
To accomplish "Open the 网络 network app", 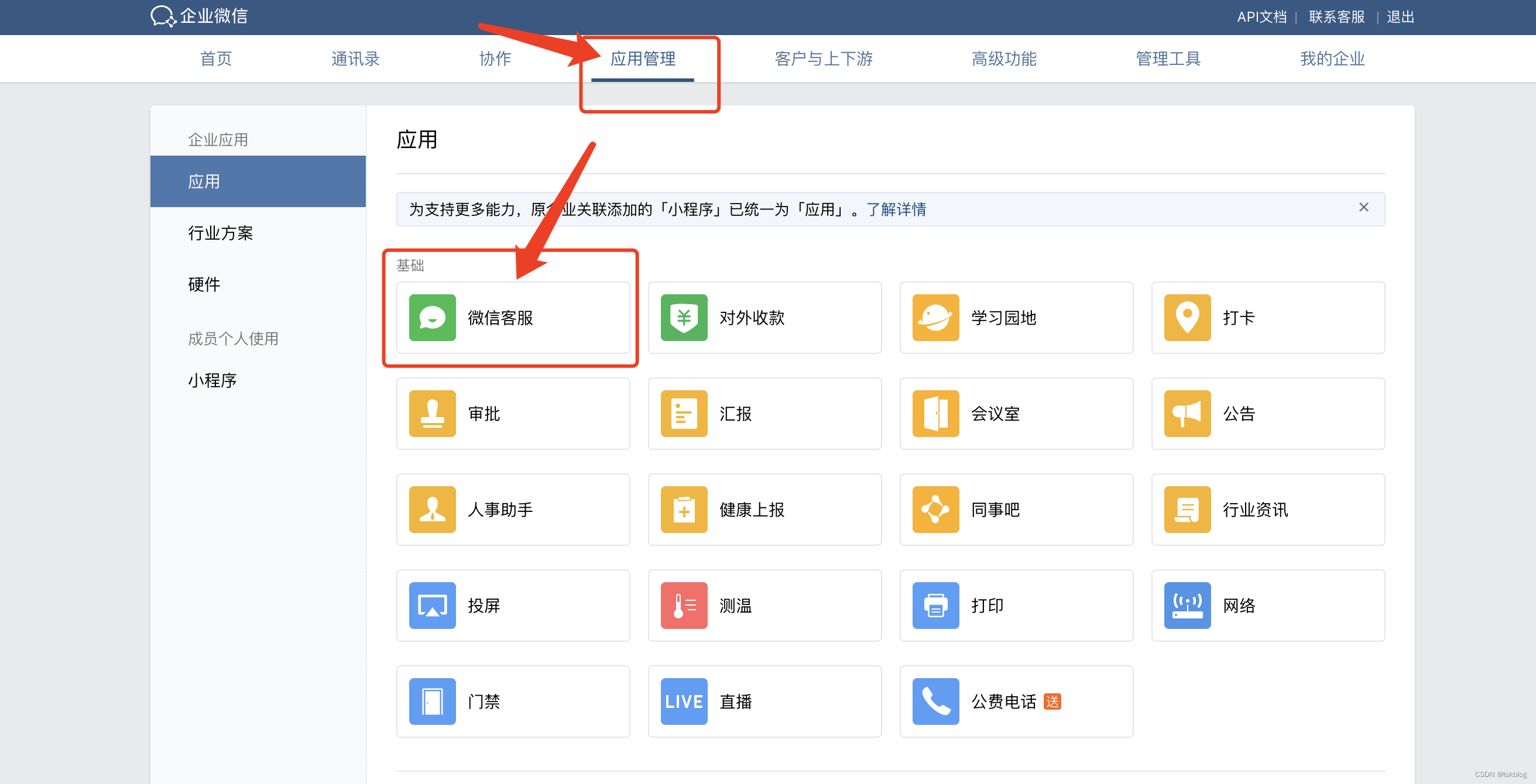I will (1268, 606).
